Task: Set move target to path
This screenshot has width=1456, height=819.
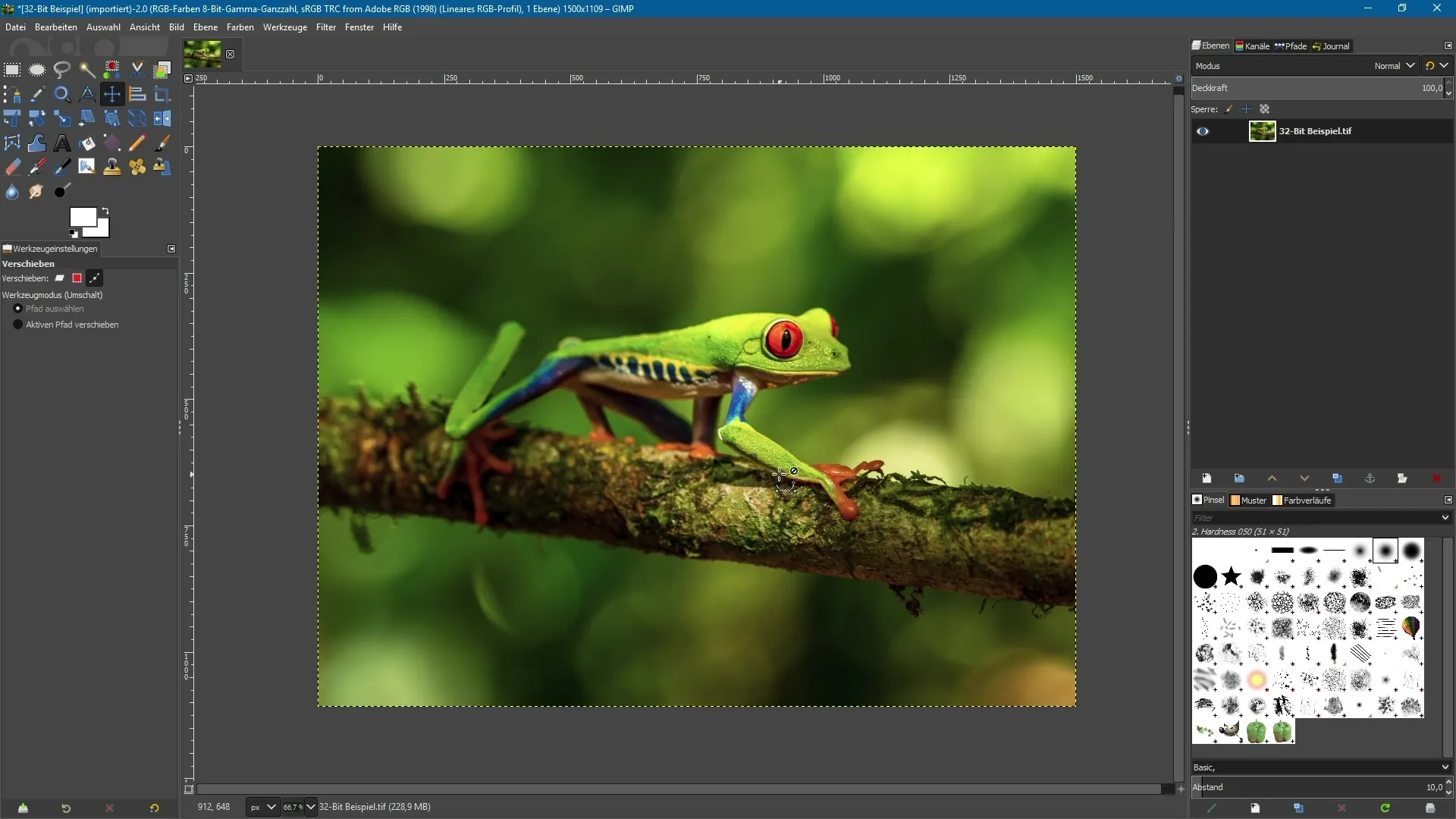Action: click(94, 278)
